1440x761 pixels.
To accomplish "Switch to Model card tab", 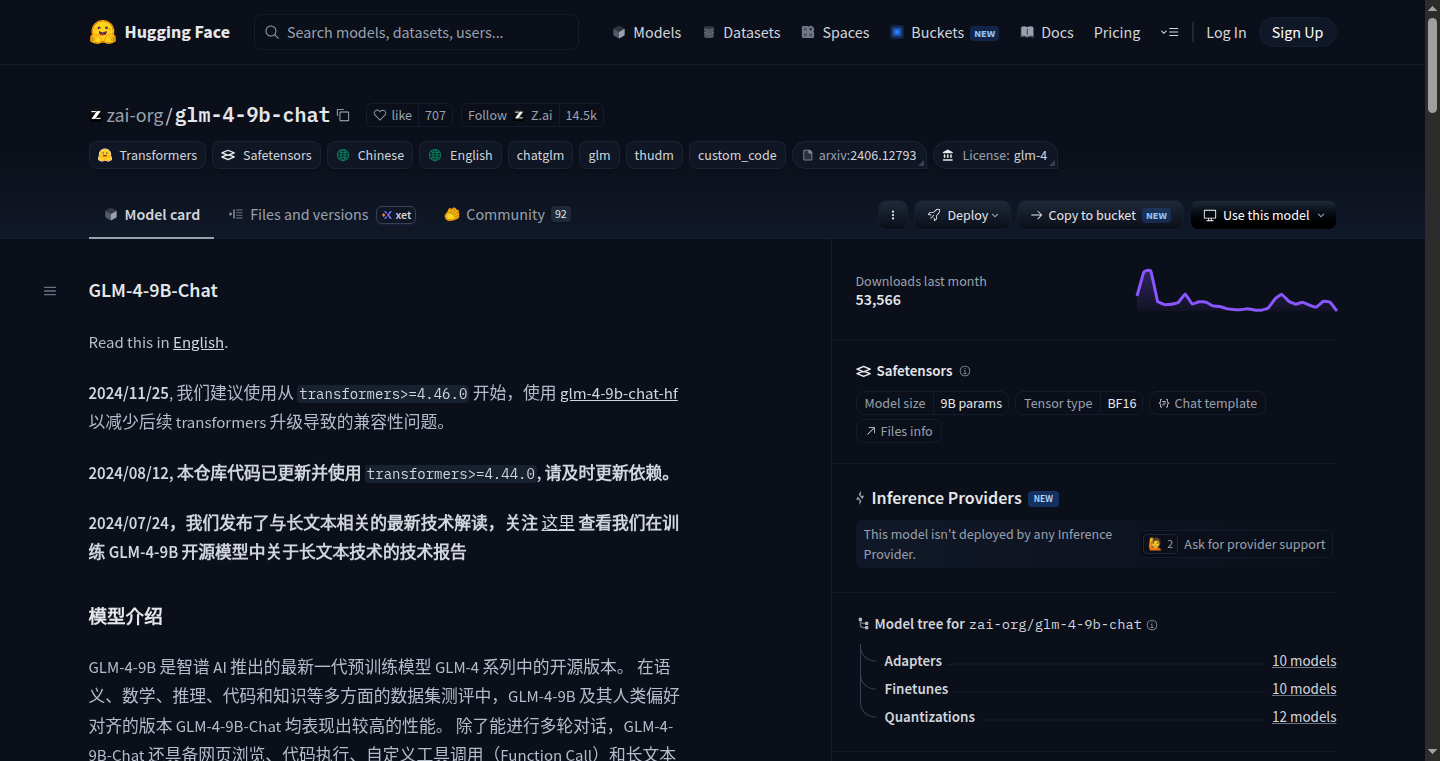I will (151, 215).
